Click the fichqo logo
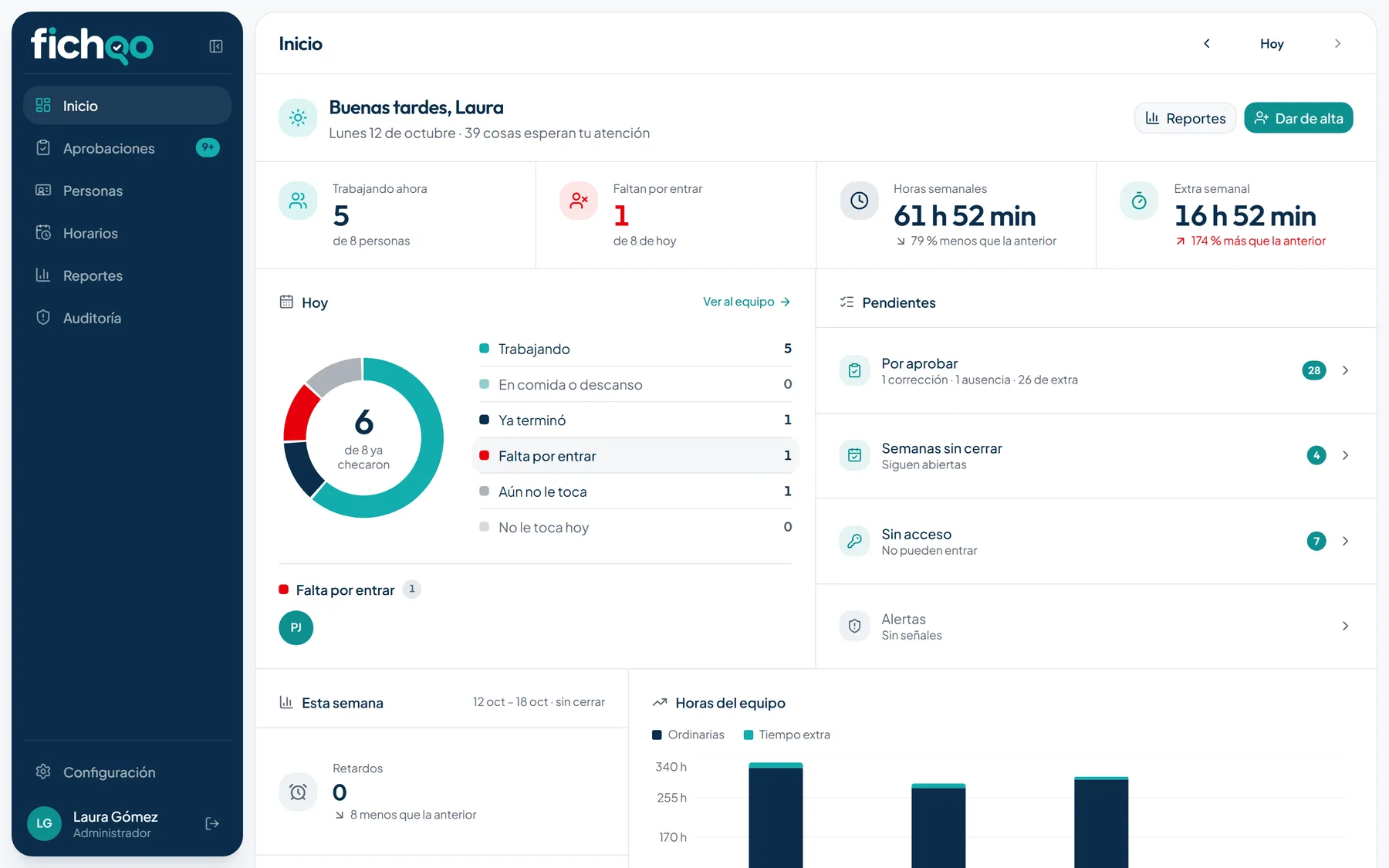This screenshot has height=868, width=1389. [92, 45]
